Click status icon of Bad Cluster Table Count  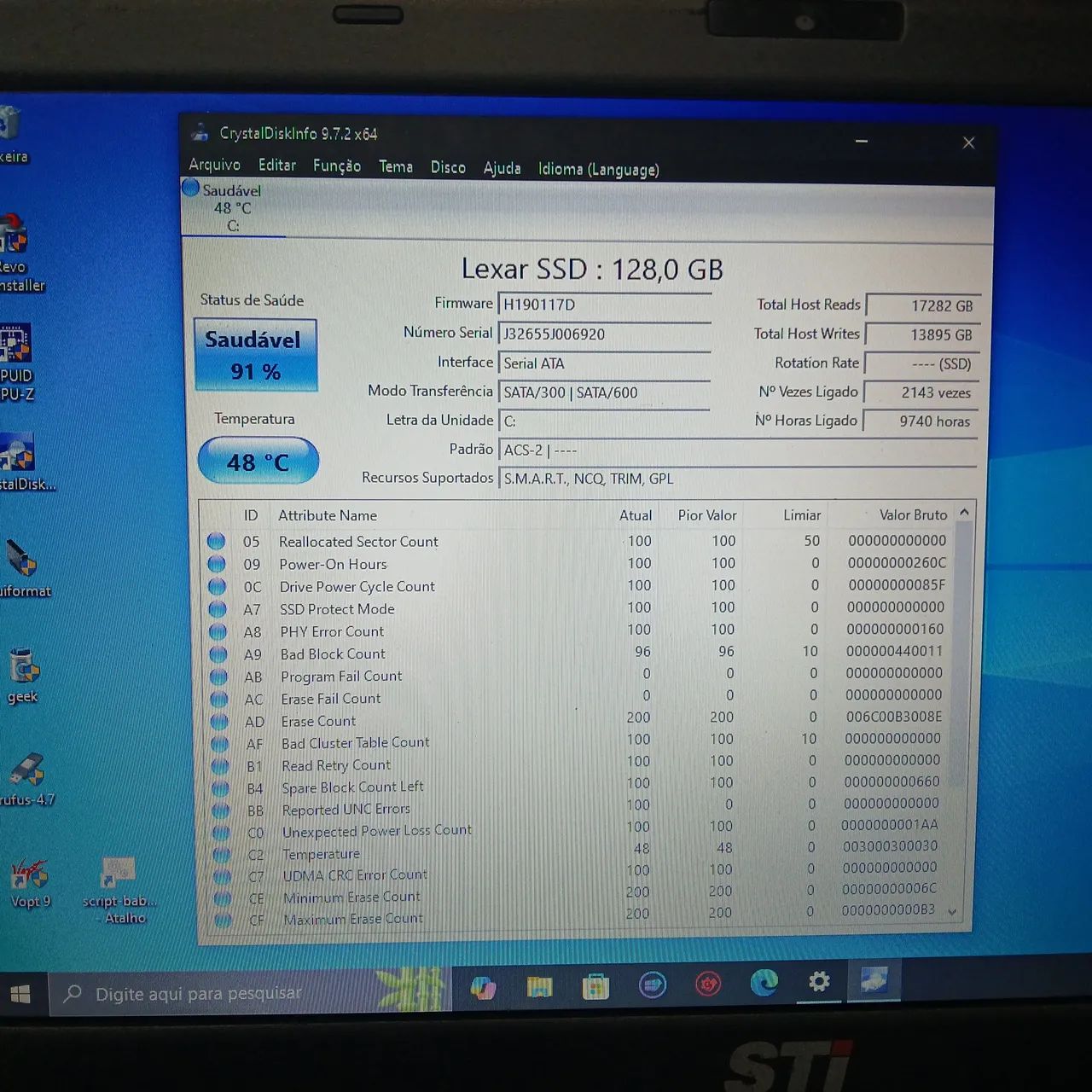click(220, 744)
